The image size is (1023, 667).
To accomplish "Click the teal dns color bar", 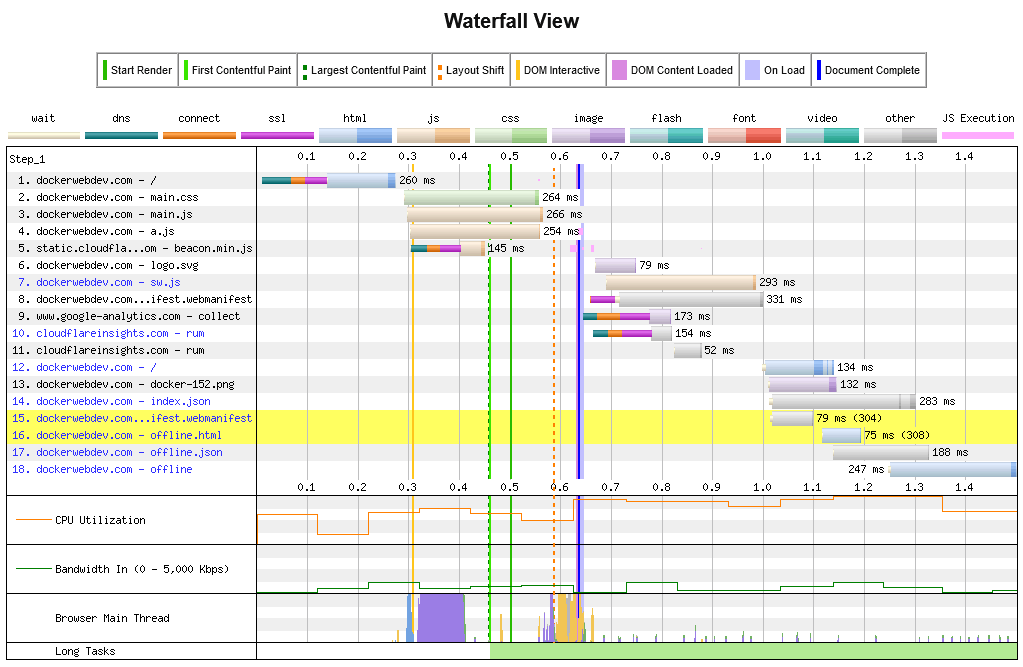I will pos(121,135).
